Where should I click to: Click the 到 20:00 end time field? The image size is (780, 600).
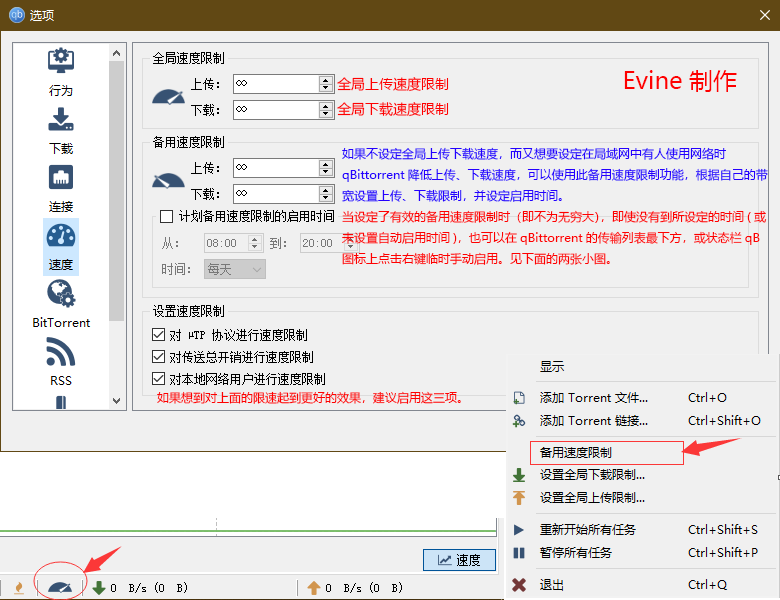click(322, 243)
